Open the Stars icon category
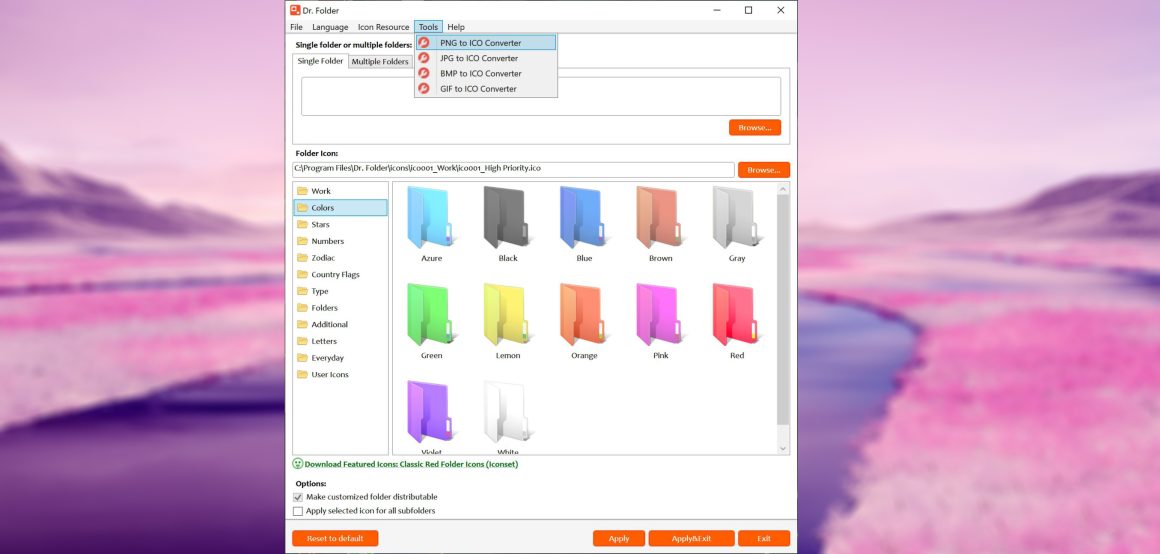 click(340, 224)
